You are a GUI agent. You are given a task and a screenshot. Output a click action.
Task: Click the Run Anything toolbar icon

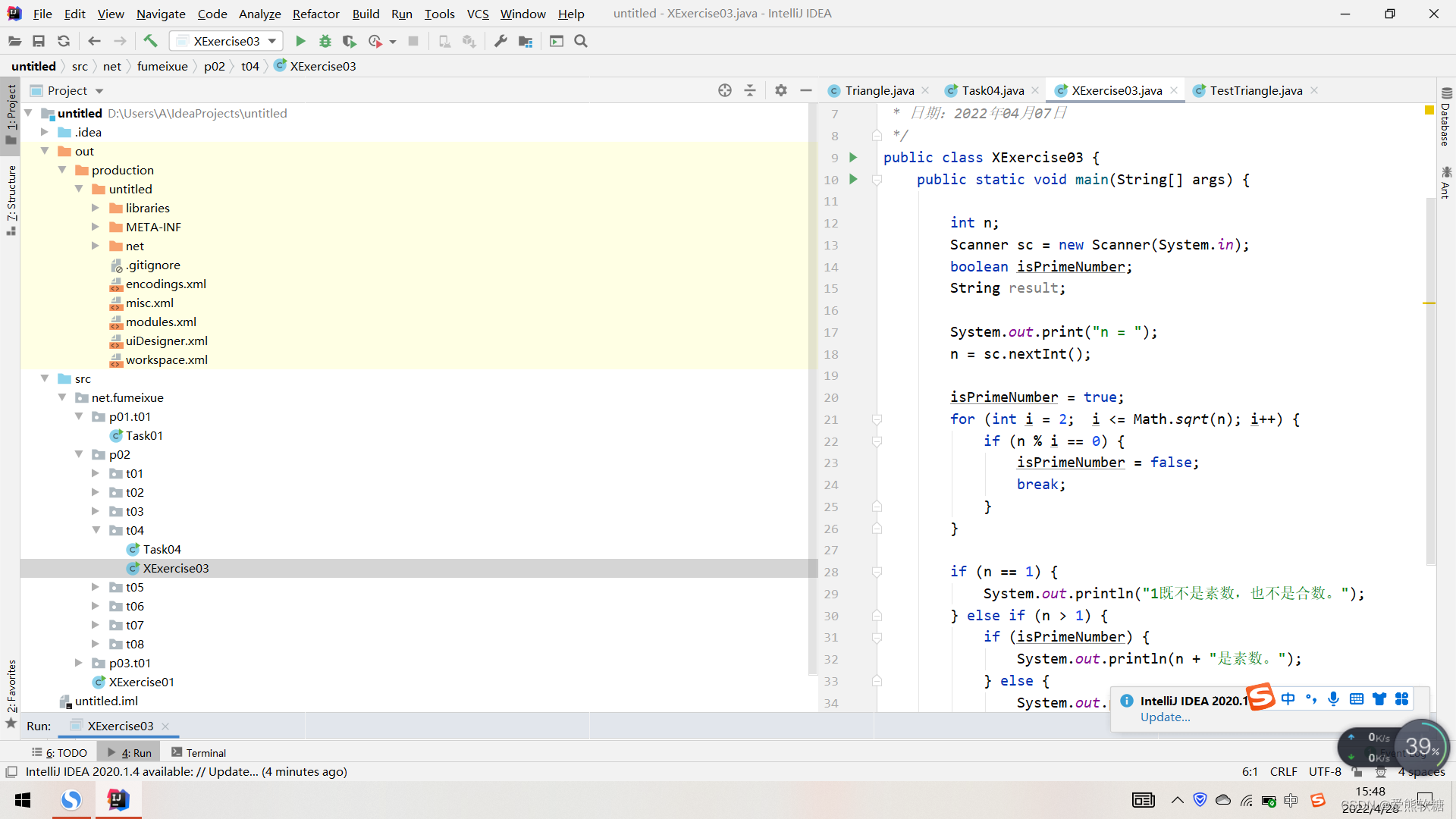click(557, 41)
